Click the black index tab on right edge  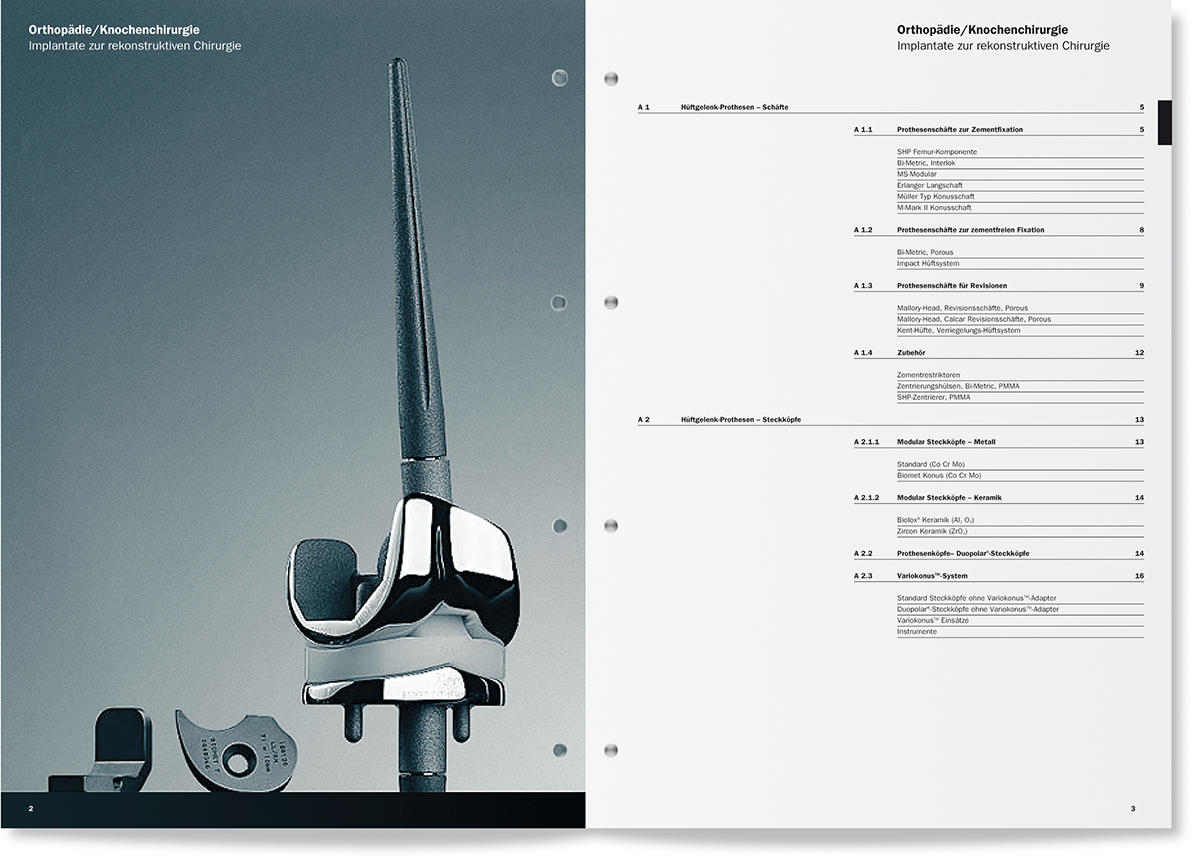(x=1164, y=122)
